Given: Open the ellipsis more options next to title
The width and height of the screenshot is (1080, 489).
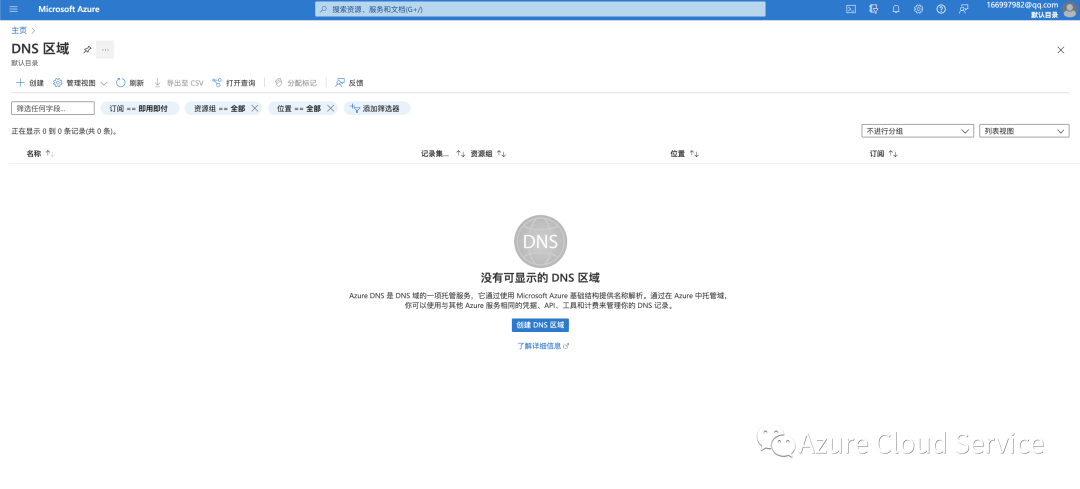Looking at the screenshot, I should (105, 50).
